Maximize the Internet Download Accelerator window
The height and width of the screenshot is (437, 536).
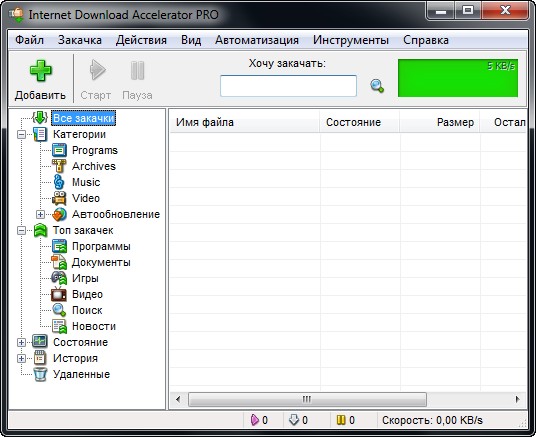pos(468,11)
